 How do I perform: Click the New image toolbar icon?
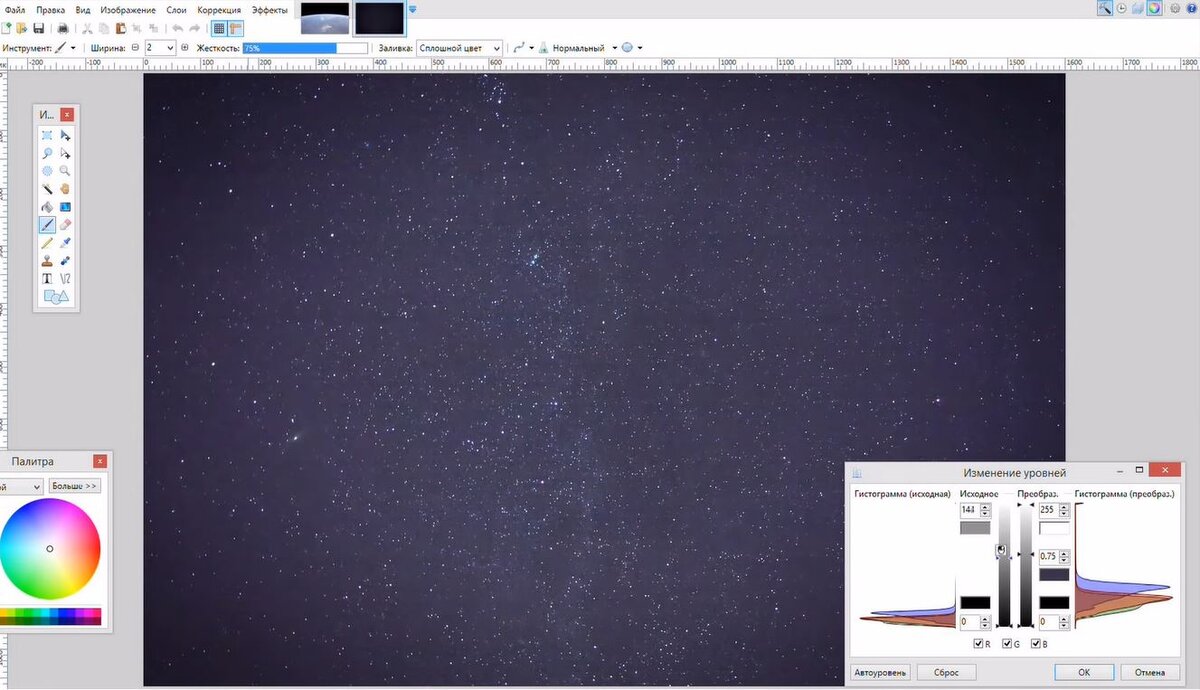[6, 28]
